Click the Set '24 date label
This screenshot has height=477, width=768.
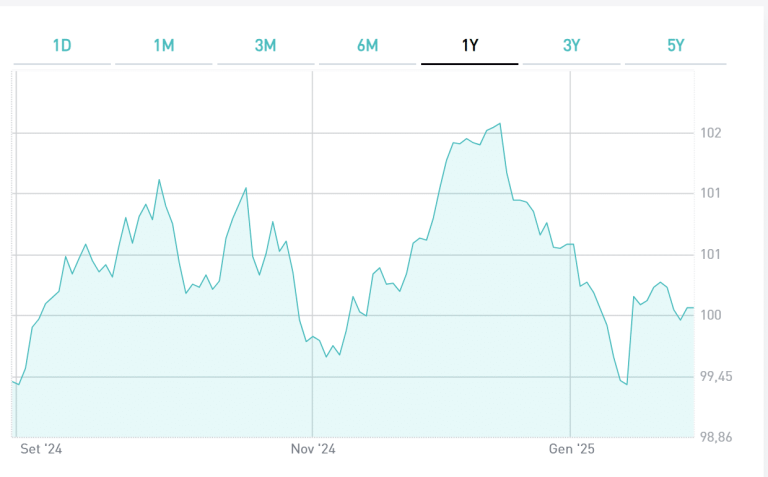41,450
